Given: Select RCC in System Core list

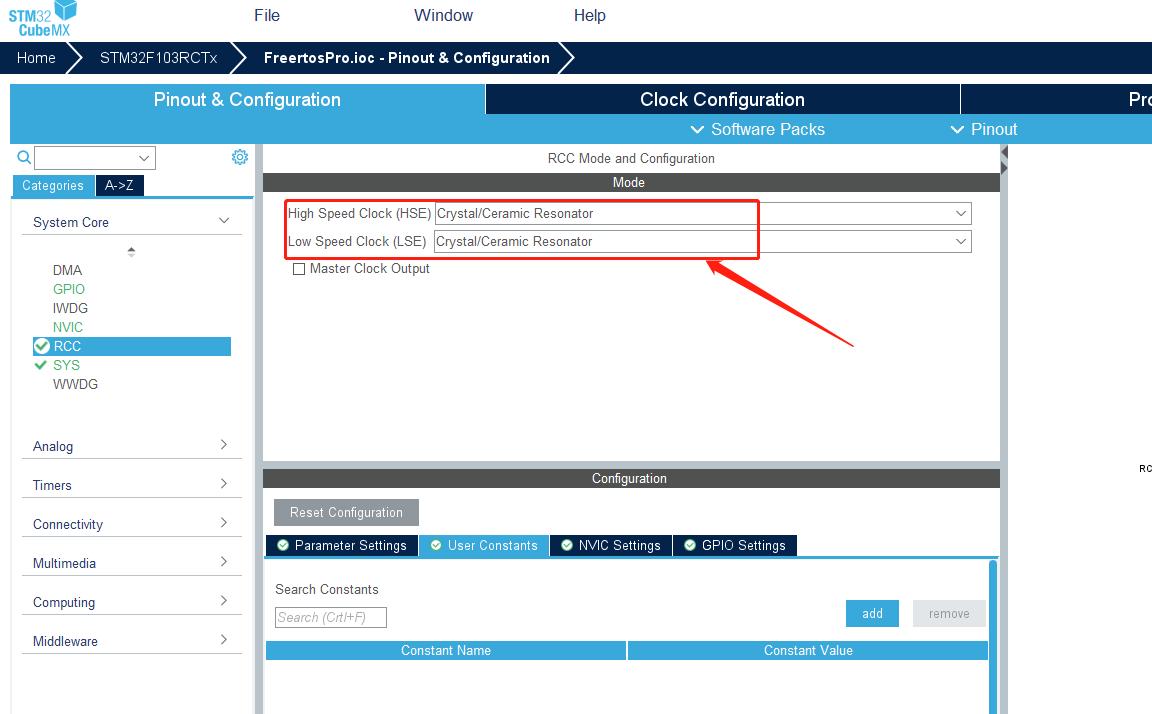Looking at the screenshot, I should (x=132, y=346).
